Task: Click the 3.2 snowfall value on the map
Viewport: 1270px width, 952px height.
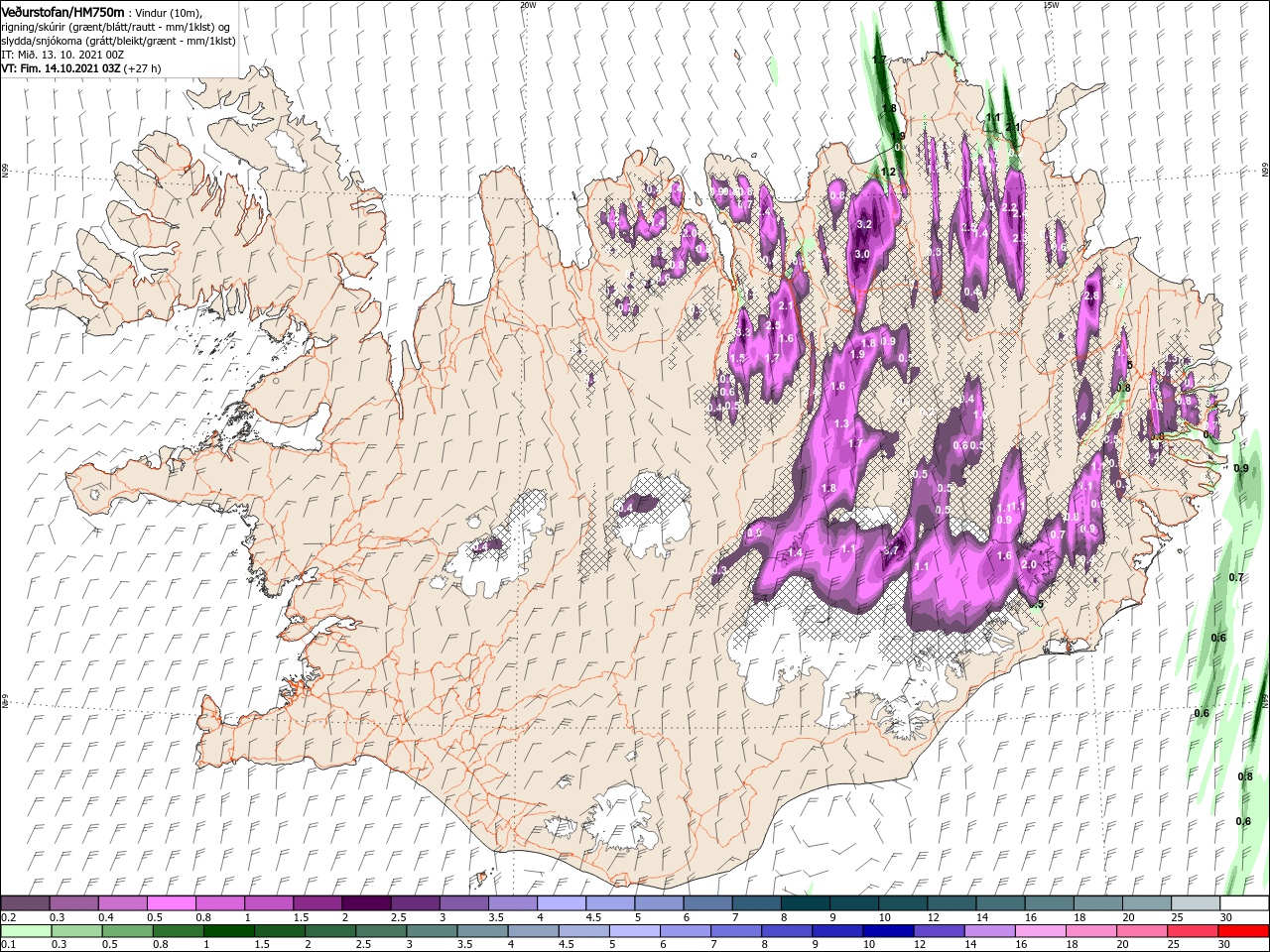Action: tap(863, 224)
